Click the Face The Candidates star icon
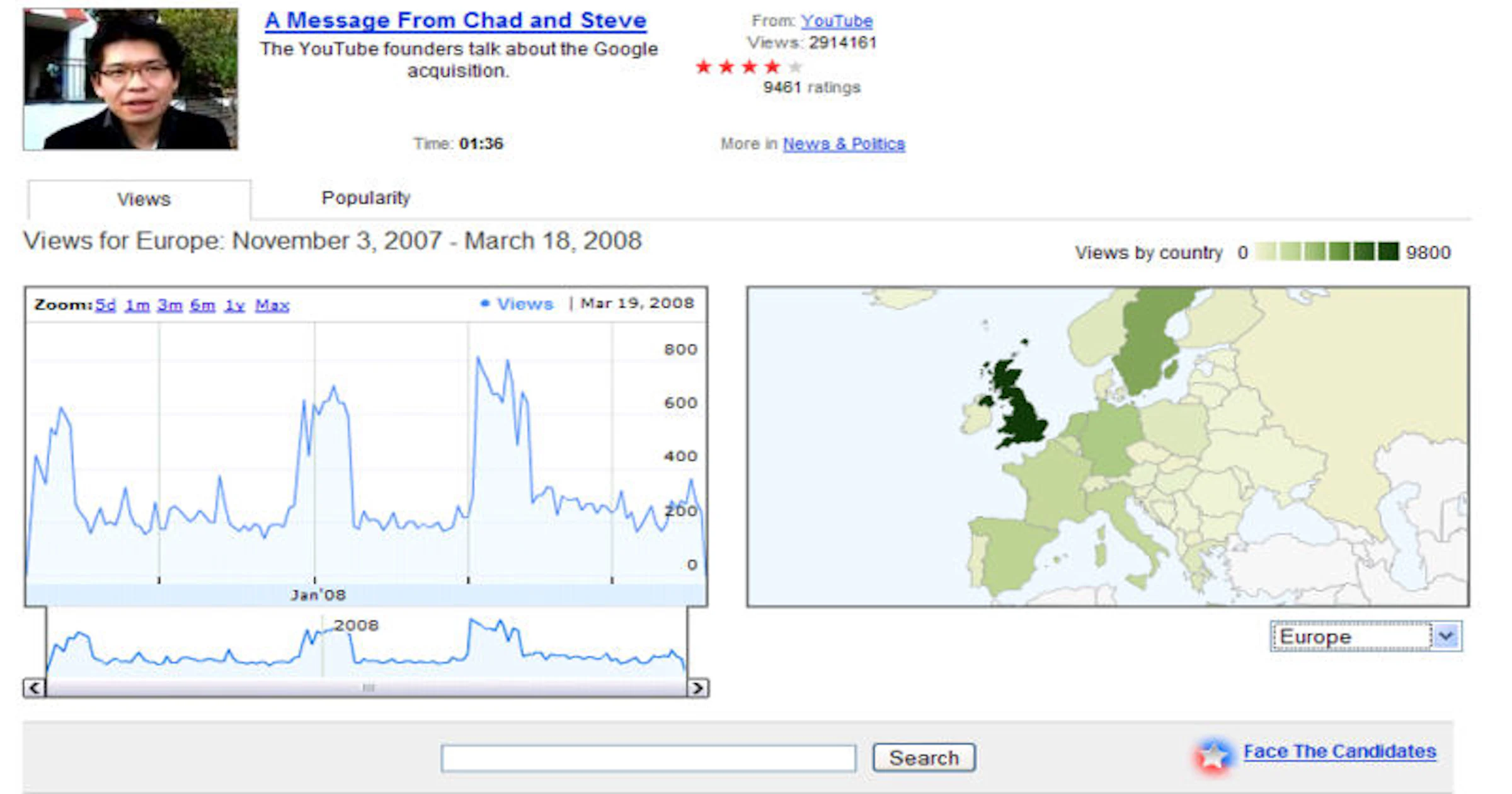Image resolution: width=1512 pixels, height=794 pixels. coord(1213,755)
